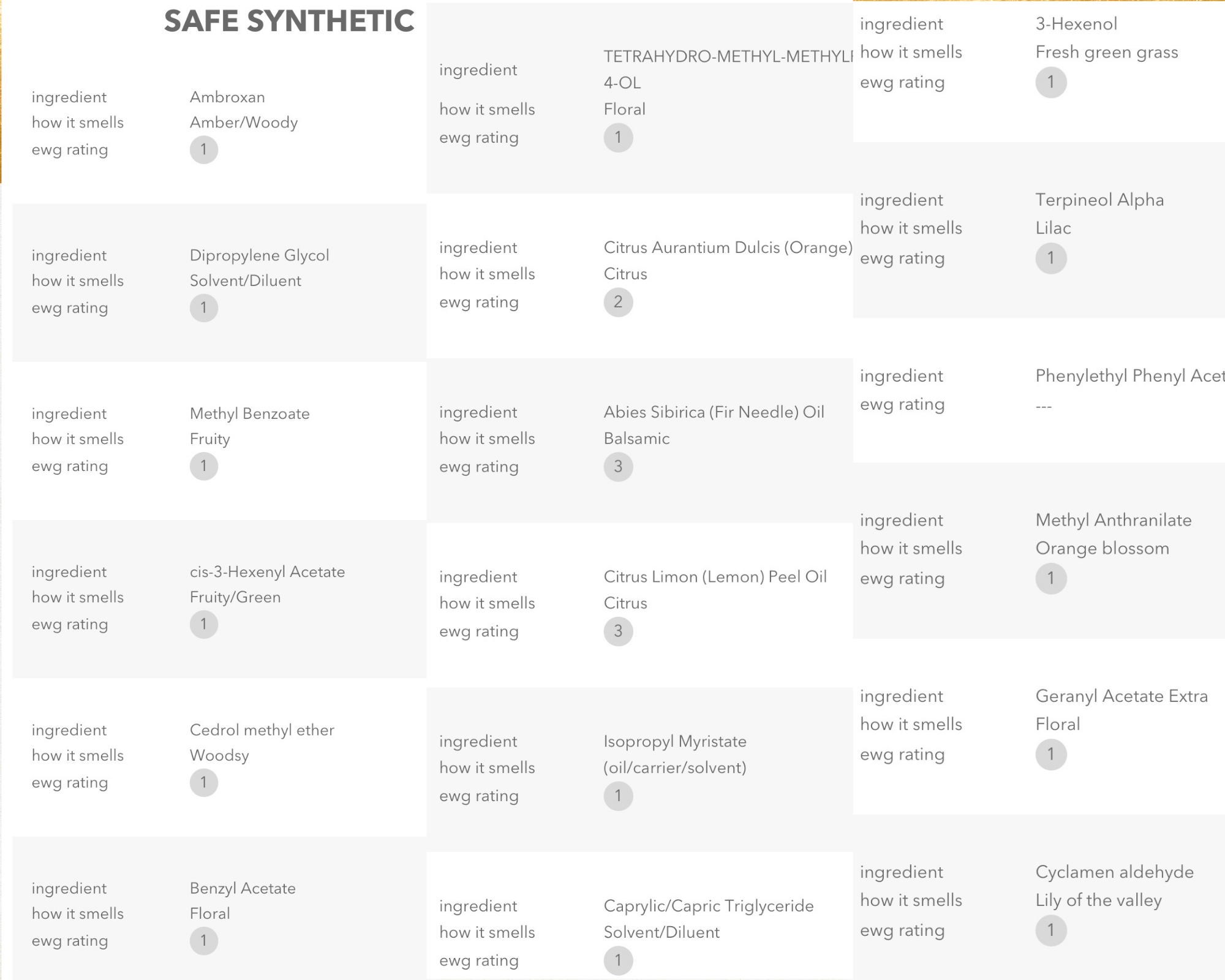Select the Citrus Aurantium Dulcis rating 2 badge
The image size is (1225, 980).
click(618, 302)
